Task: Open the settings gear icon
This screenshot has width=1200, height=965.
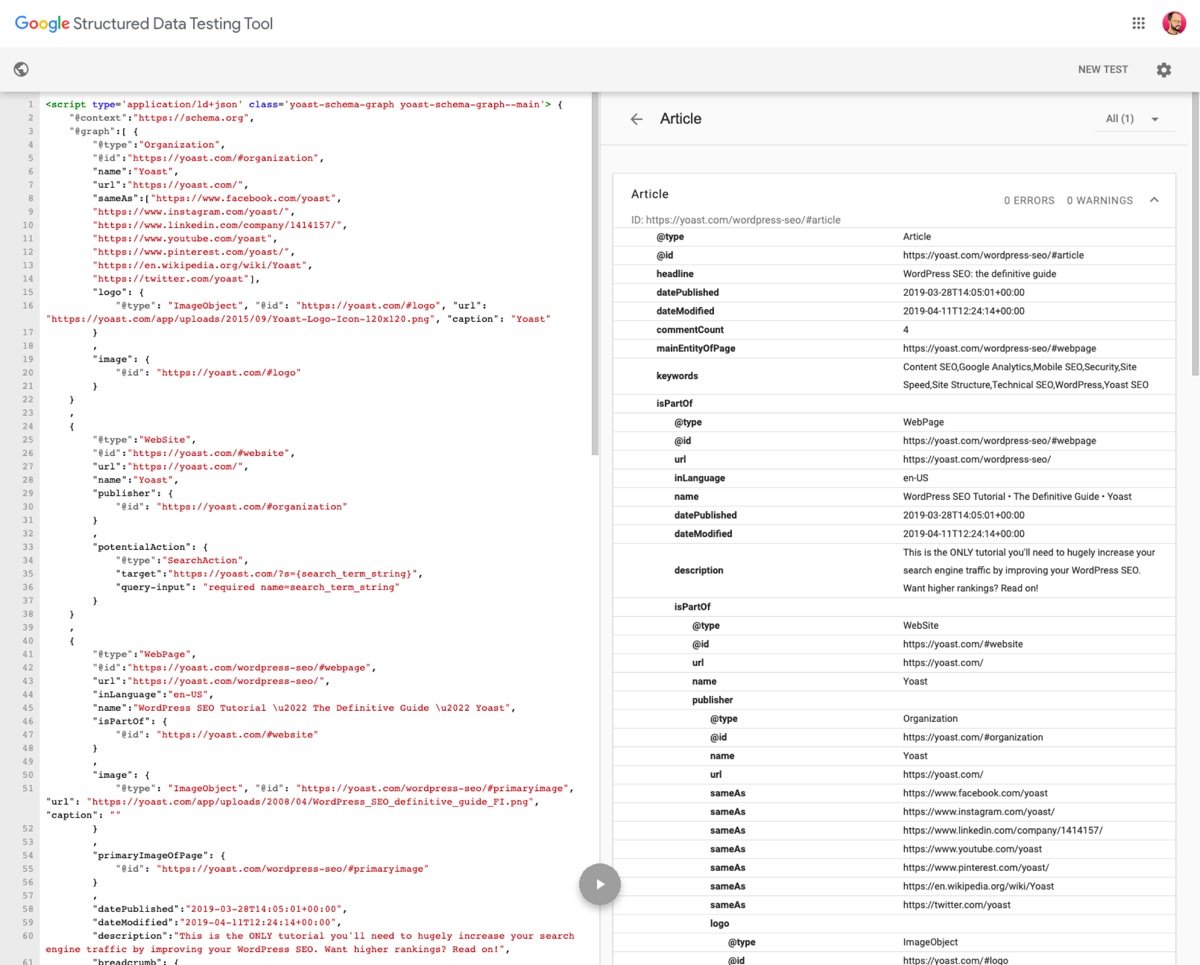Action: click(x=1163, y=70)
